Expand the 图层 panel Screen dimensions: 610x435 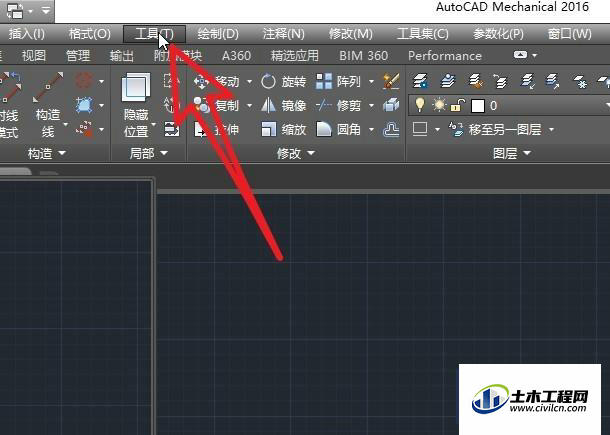pyautogui.click(x=511, y=153)
